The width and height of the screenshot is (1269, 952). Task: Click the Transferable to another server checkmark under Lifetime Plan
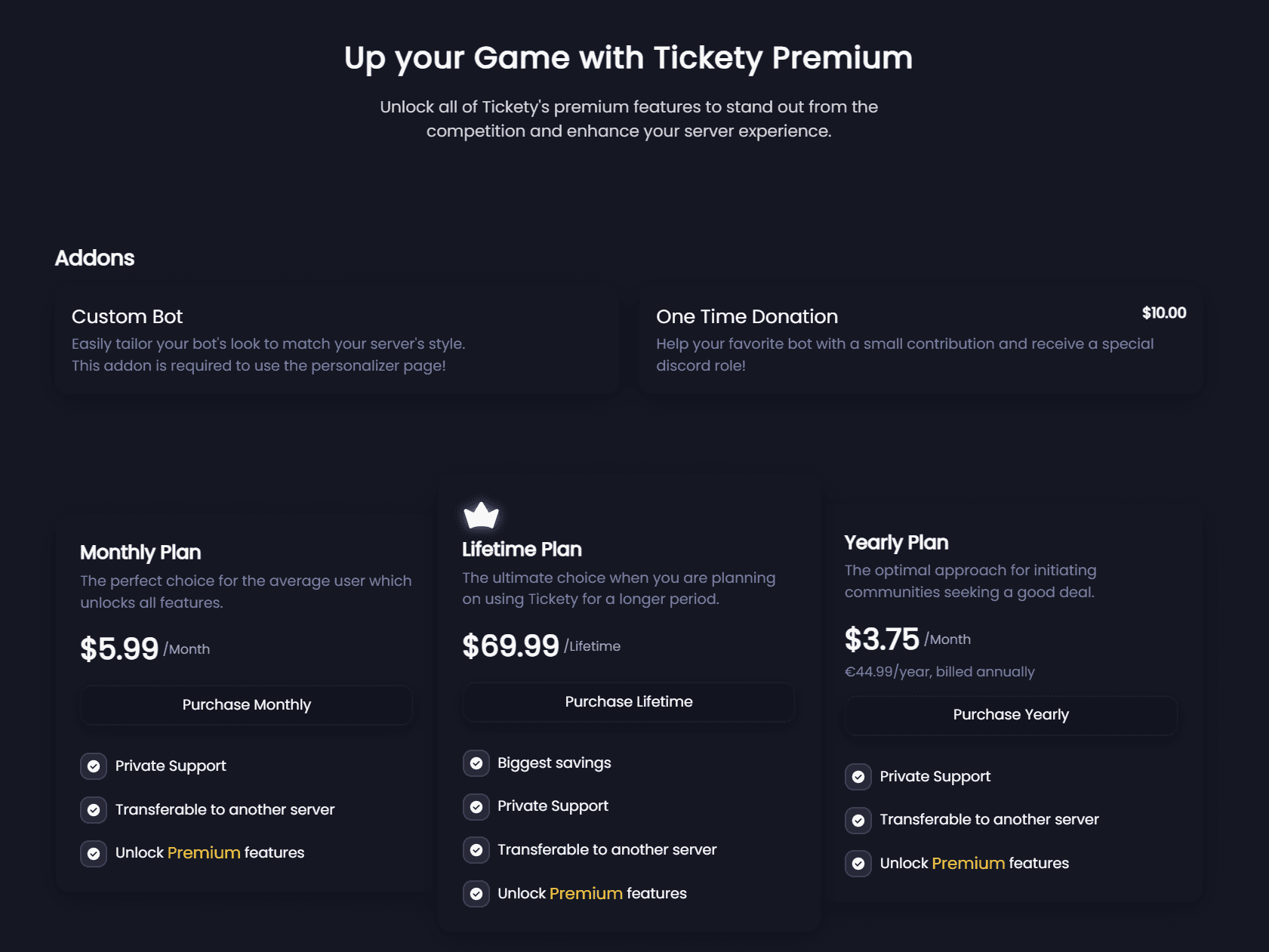point(476,849)
